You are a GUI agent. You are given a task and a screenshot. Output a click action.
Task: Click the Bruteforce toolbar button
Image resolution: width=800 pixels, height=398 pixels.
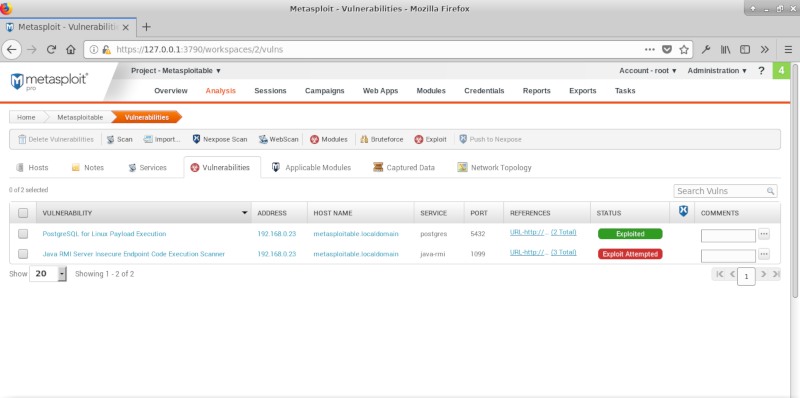click(382, 139)
